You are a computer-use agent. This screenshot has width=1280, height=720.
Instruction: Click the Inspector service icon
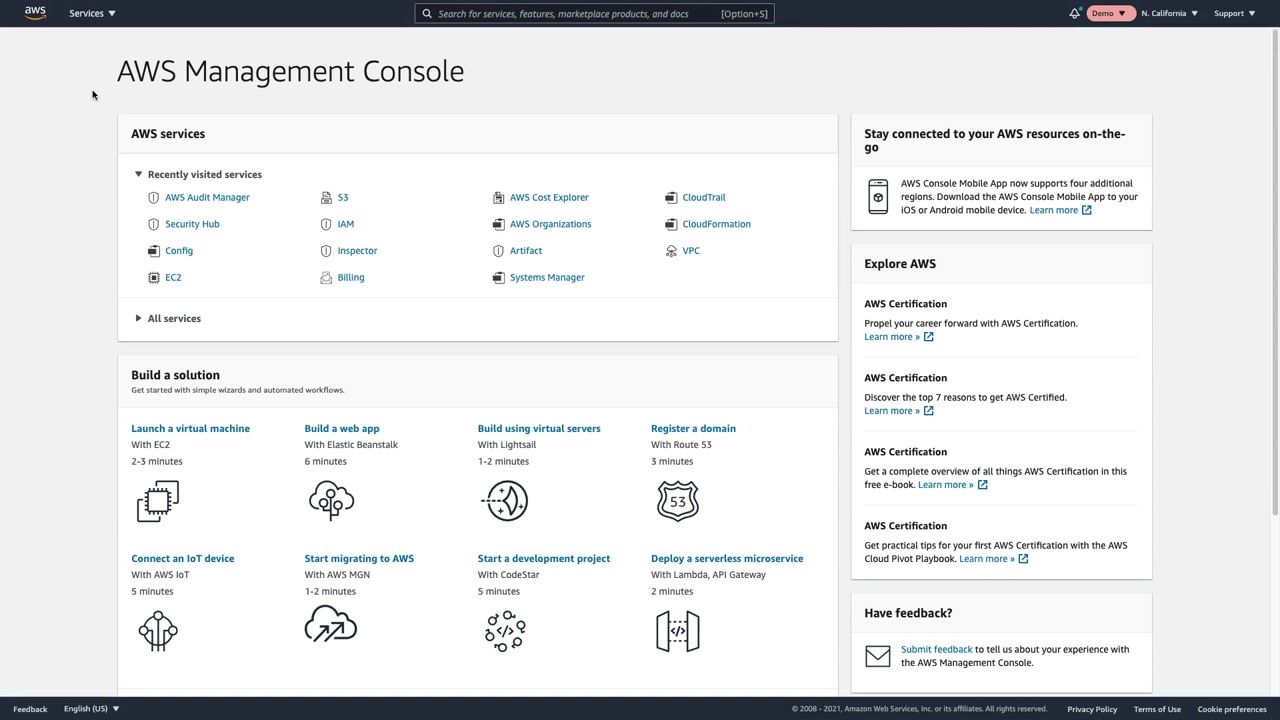[x=326, y=251]
